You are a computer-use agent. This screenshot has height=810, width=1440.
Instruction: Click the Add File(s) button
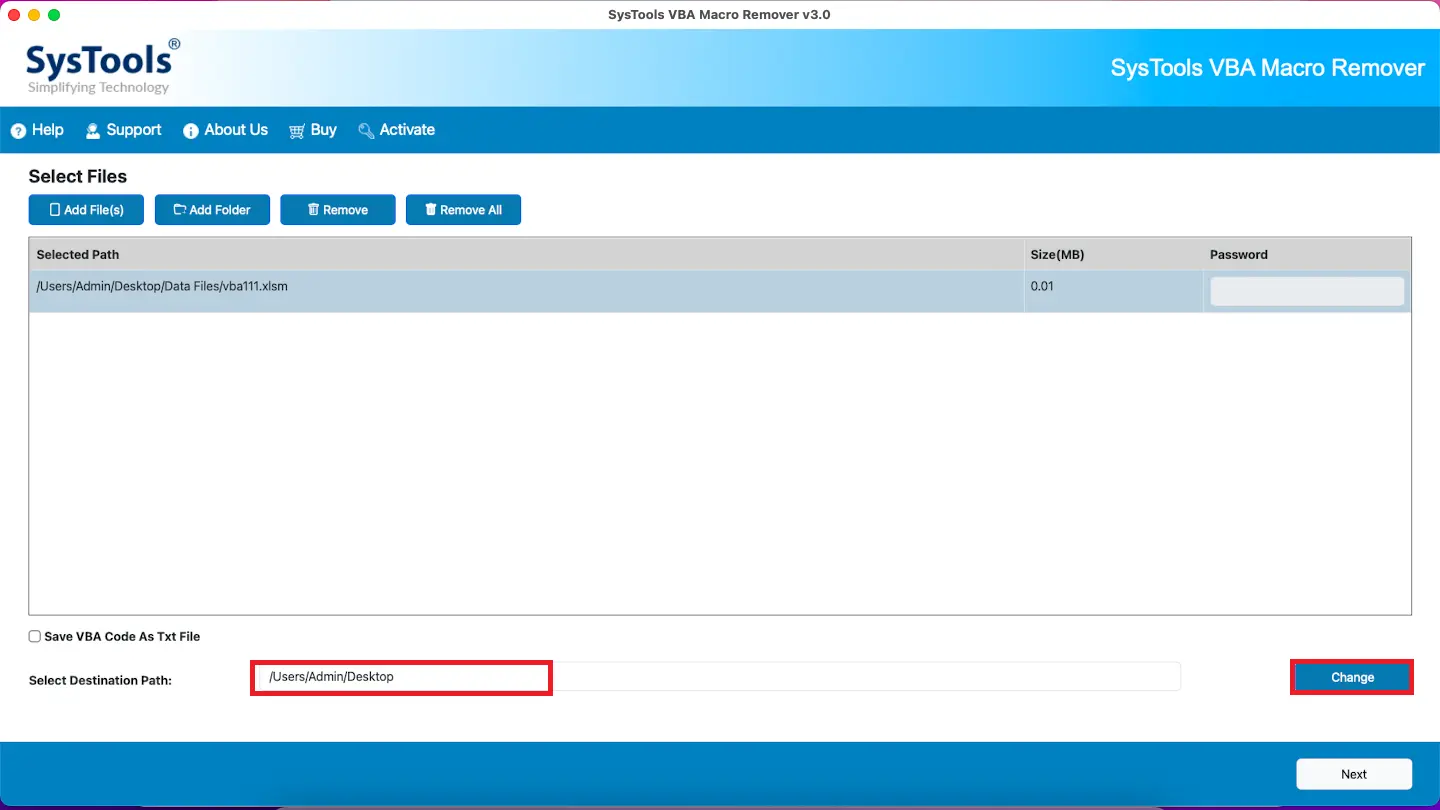(86, 210)
